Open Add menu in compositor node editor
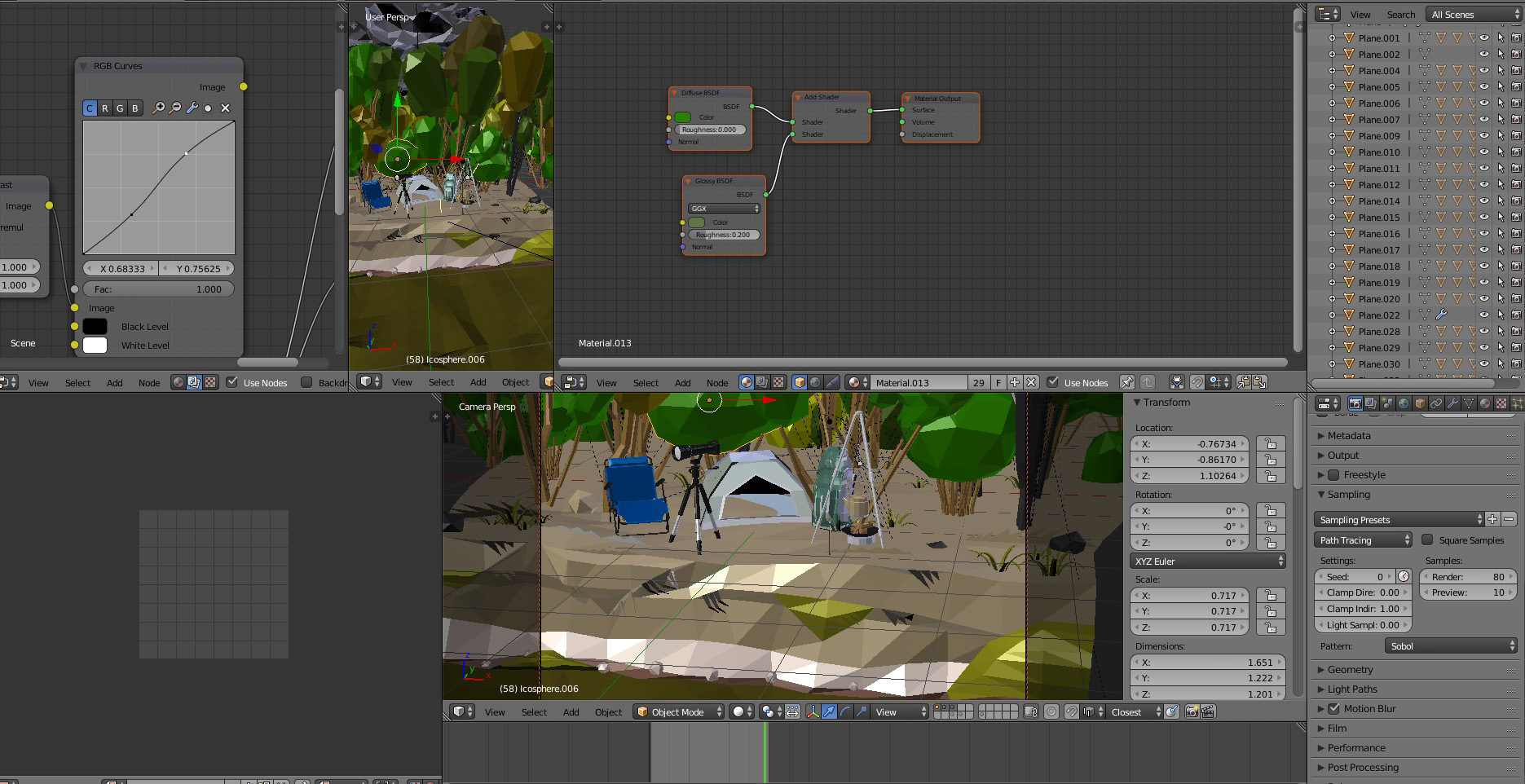Image resolution: width=1525 pixels, height=784 pixels. click(x=115, y=382)
